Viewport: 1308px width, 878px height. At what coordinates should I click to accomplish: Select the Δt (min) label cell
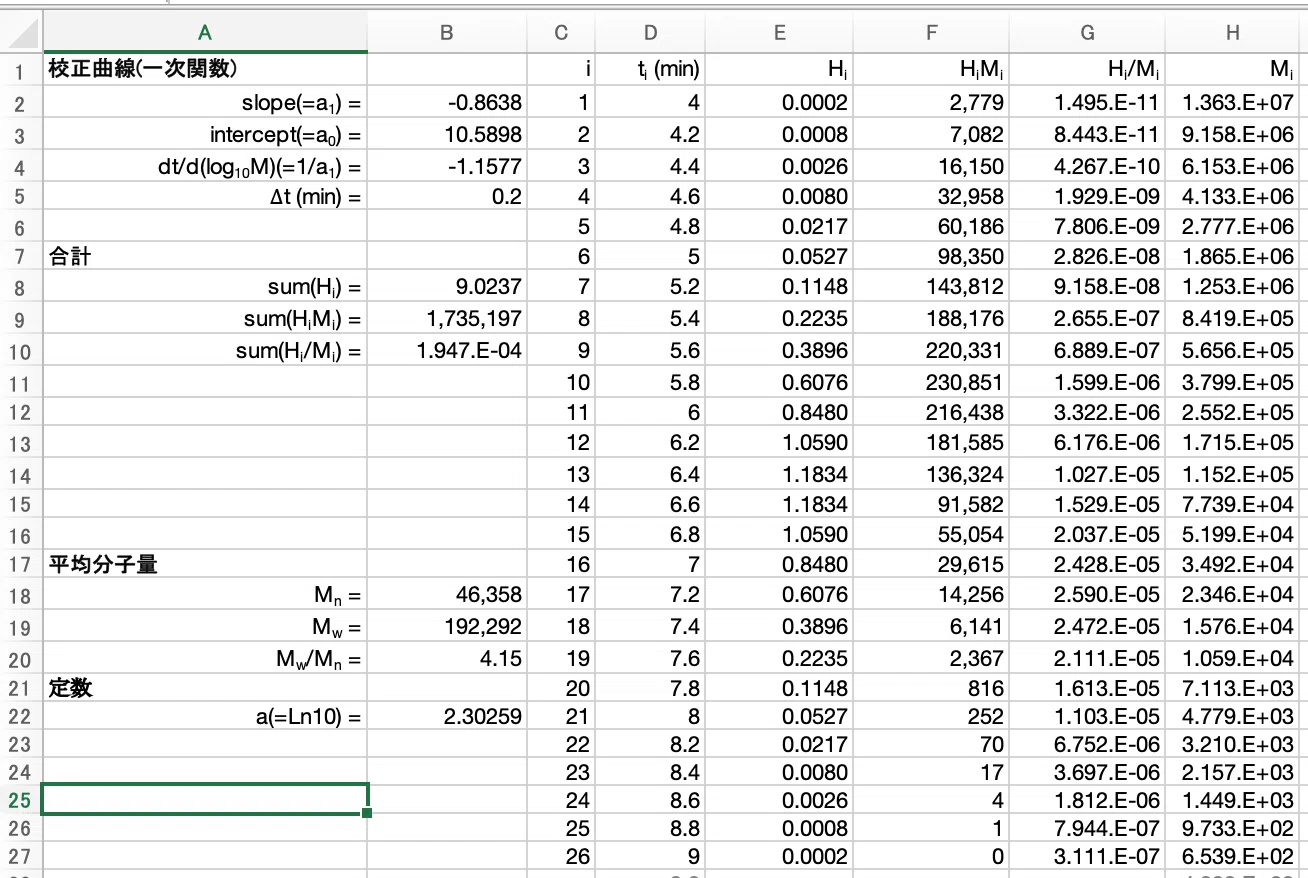click(x=205, y=197)
